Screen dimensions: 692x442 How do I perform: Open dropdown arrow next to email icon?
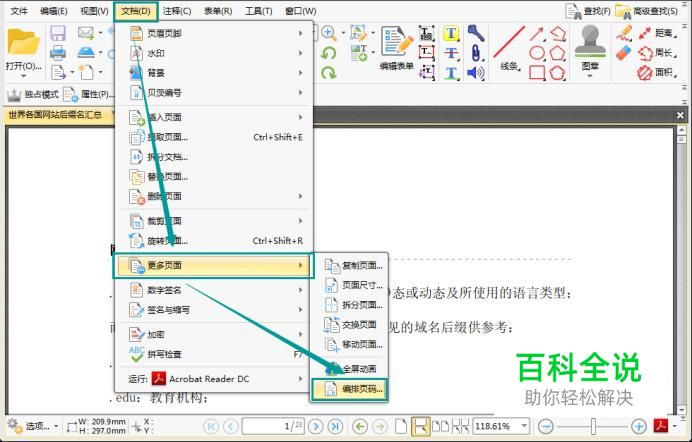click(101, 33)
